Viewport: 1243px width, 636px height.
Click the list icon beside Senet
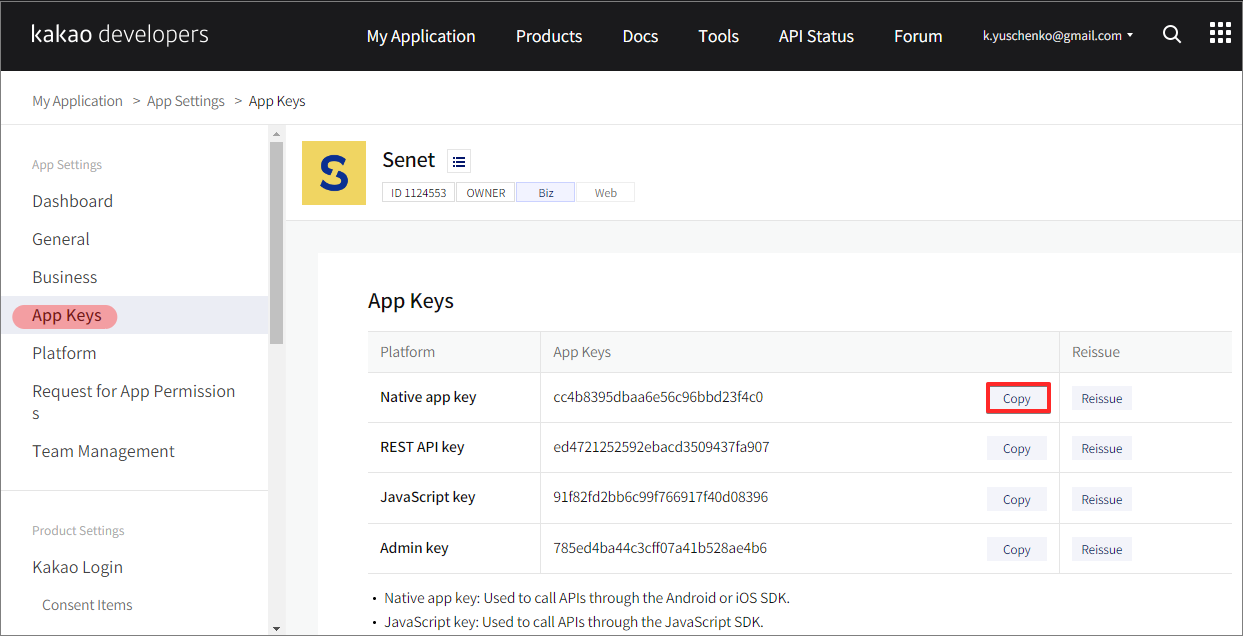(458, 161)
